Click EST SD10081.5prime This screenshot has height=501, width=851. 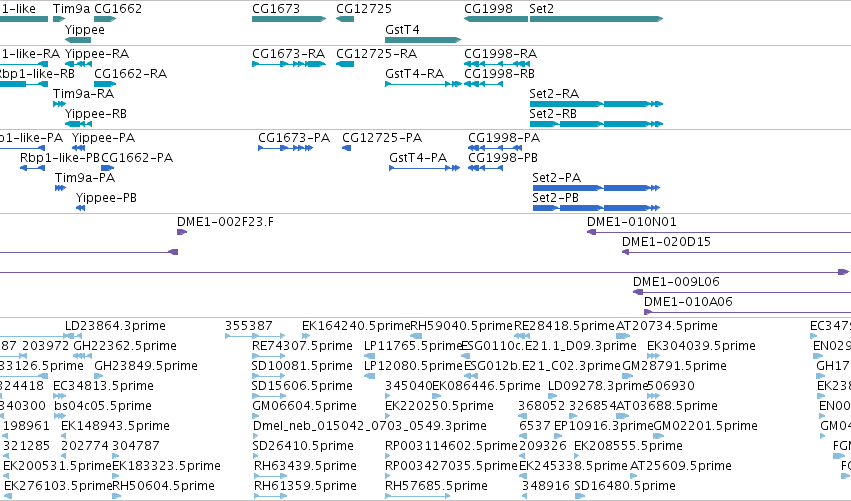click(268, 377)
